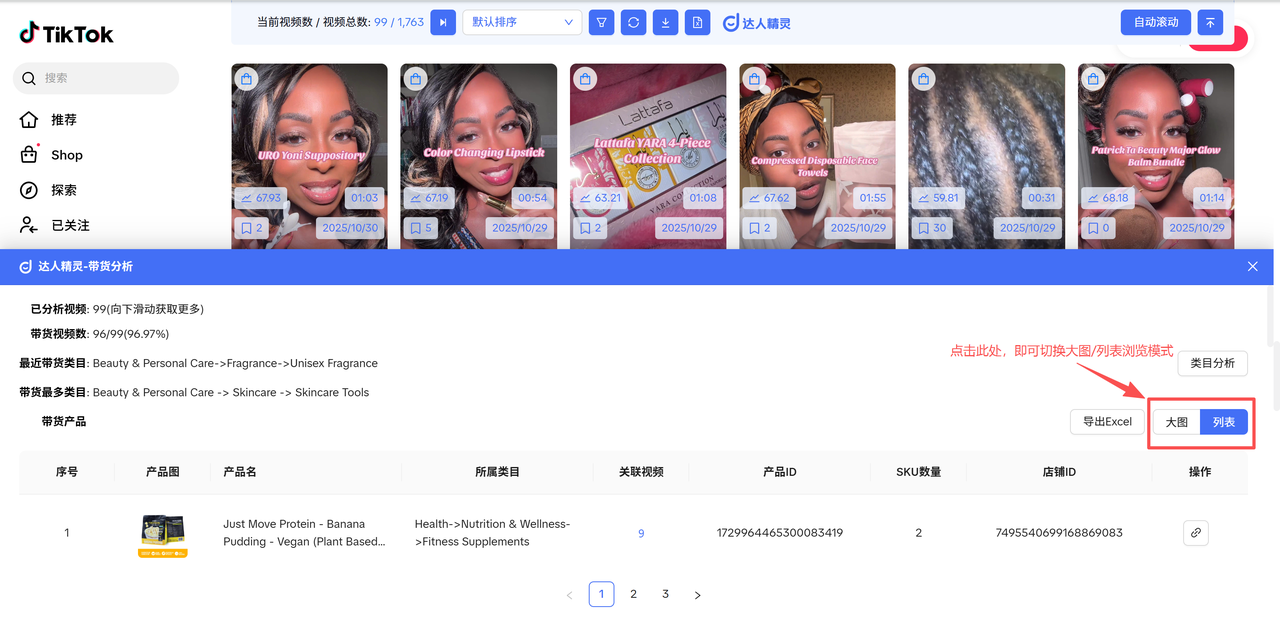1280x623 pixels.
Task: Go to next page with right chevron
Action: pyautogui.click(x=697, y=595)
